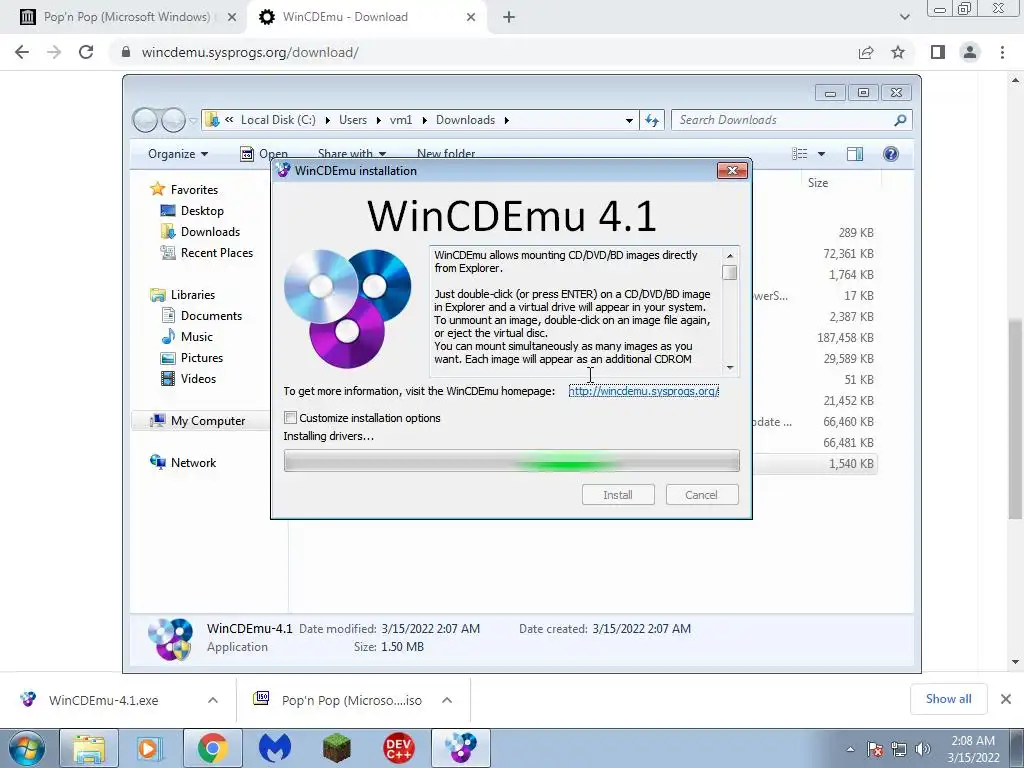Expand arrow after Downloads breadcrumb

[507, 120]
